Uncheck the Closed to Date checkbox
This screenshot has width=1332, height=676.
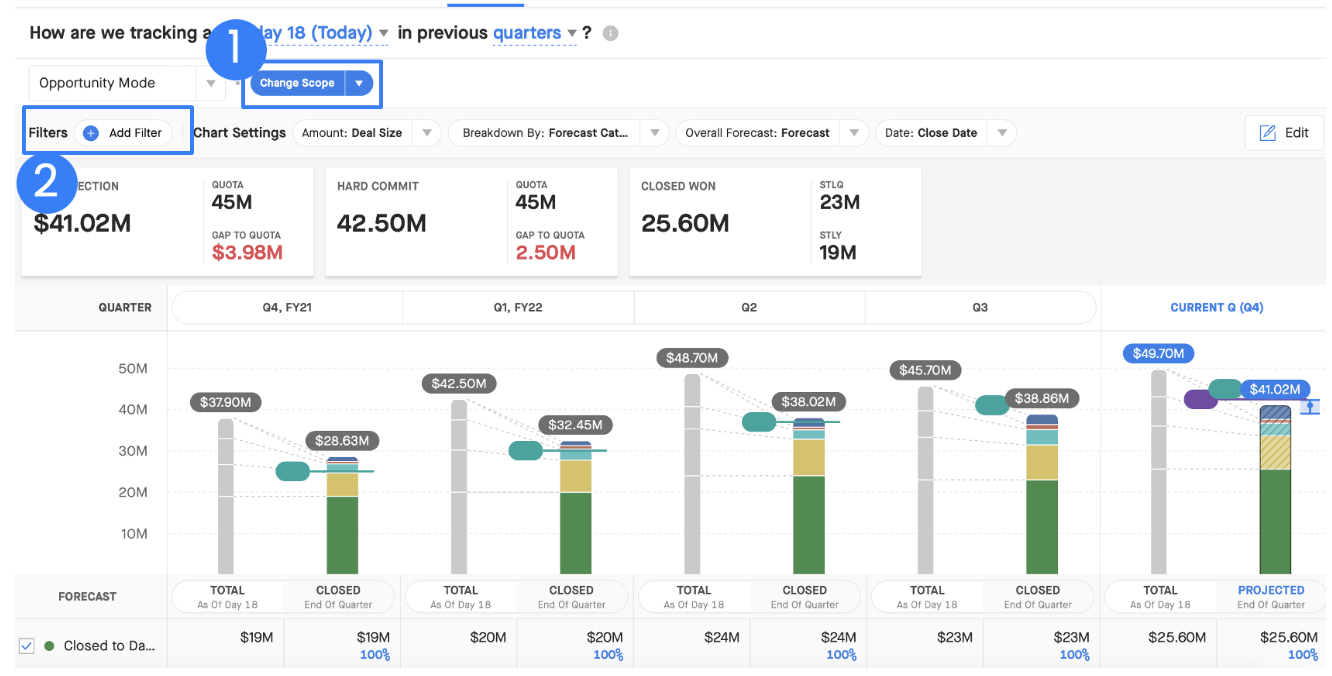pyautogui.click(x=27, y=646)
